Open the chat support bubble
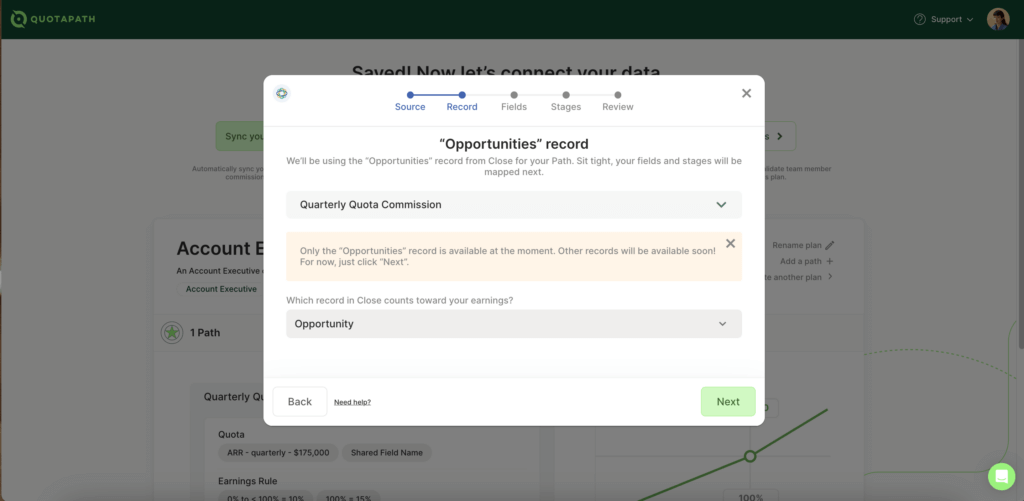1024x501 pixels. (1001, 476)
